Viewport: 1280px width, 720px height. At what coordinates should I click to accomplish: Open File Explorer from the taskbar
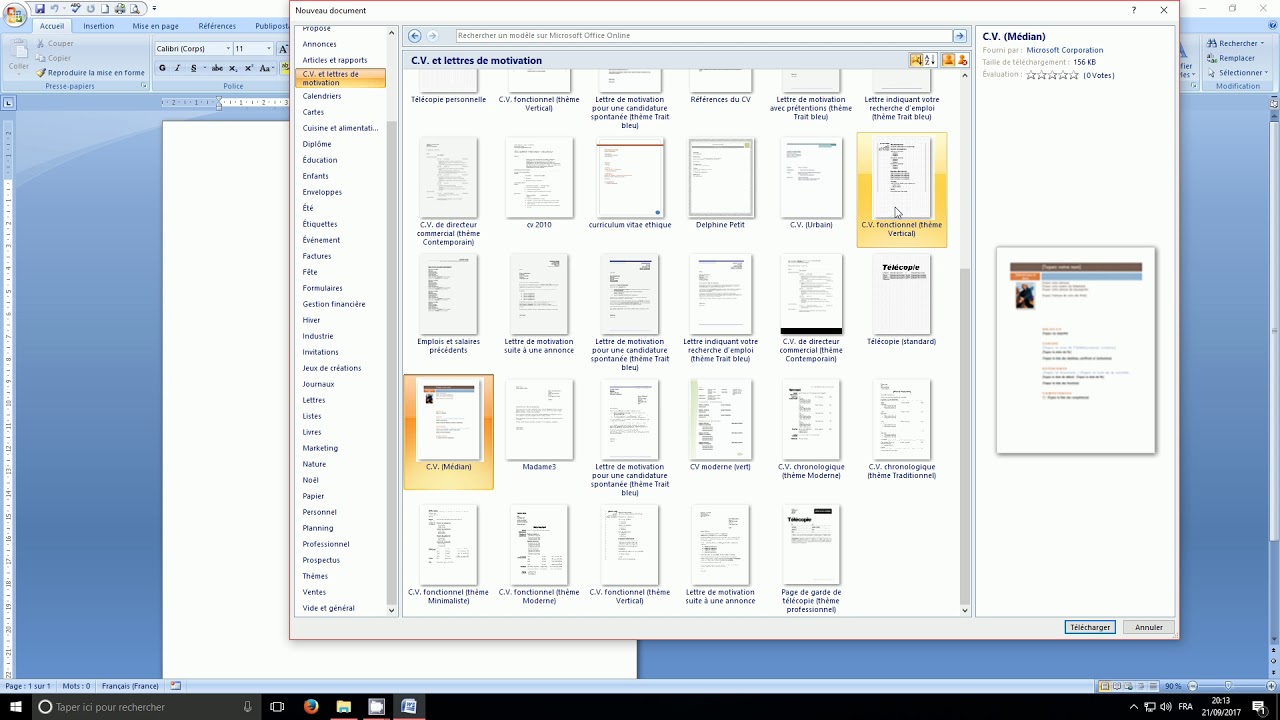(x=343, y=707)
